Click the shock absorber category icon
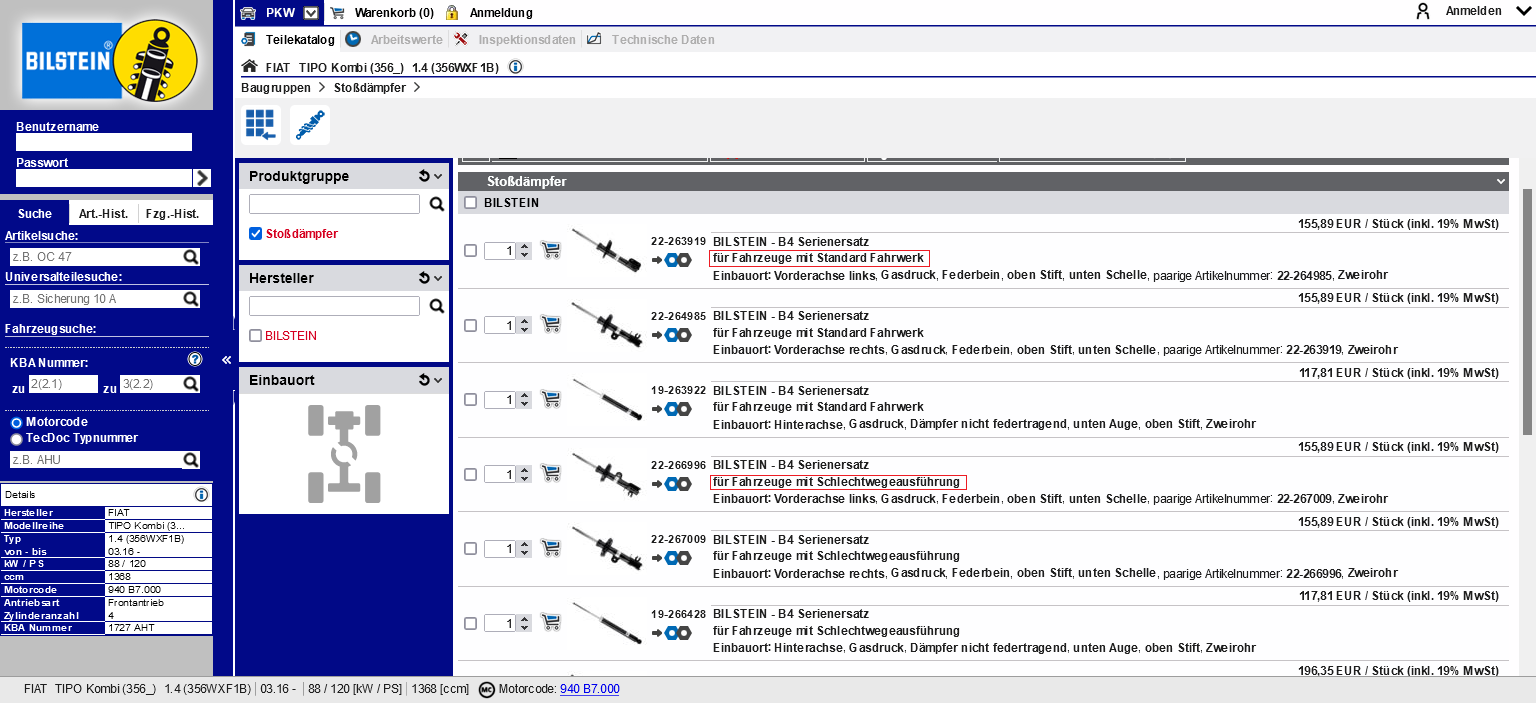Viewport: 1536px width, 703px height. (x=310, y=125)
